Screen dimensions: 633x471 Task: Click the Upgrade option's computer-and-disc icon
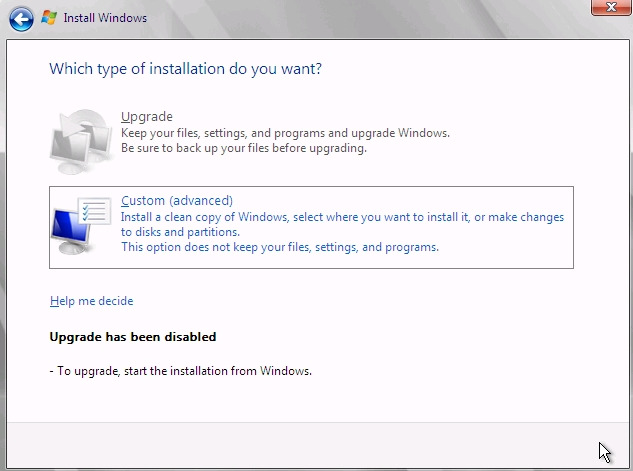pos(81,141)
